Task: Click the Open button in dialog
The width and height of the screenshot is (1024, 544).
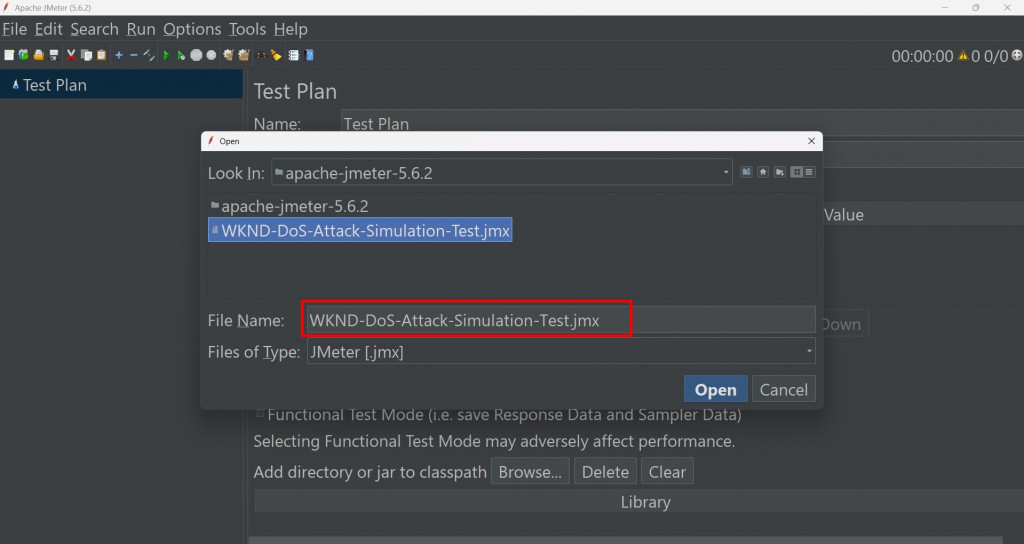Action: [x=716, y=390]
